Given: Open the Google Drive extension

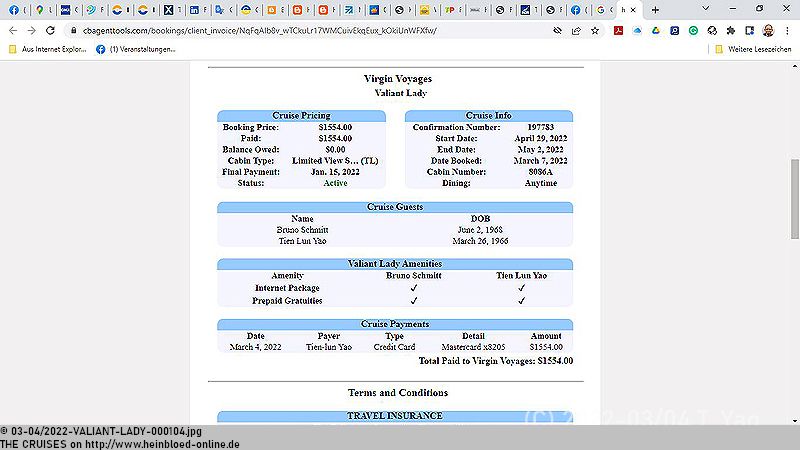Looking at the screenshot, I should click(x=656, y=31).
